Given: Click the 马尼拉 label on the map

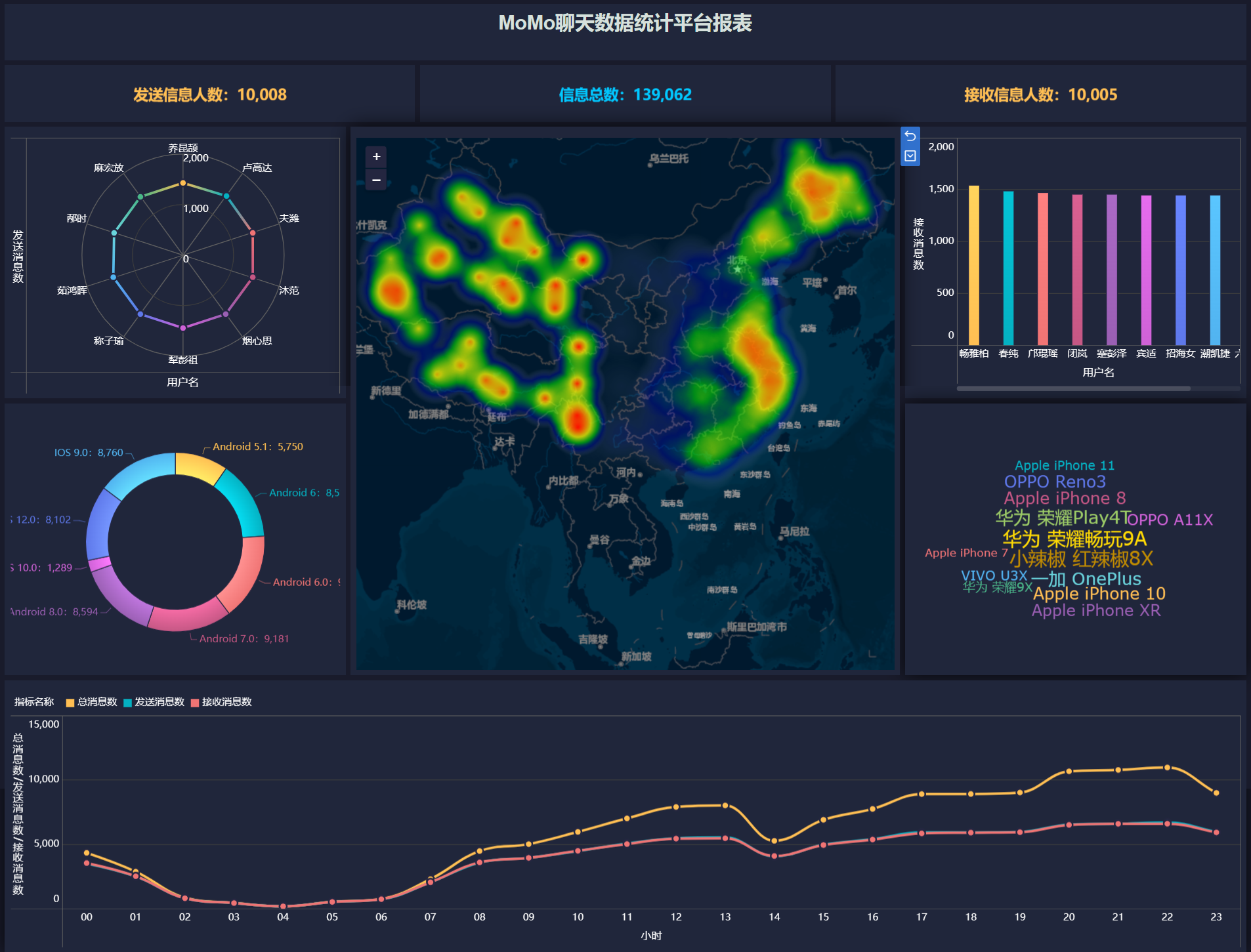Looking at the screenshot, I should [794, 531].
